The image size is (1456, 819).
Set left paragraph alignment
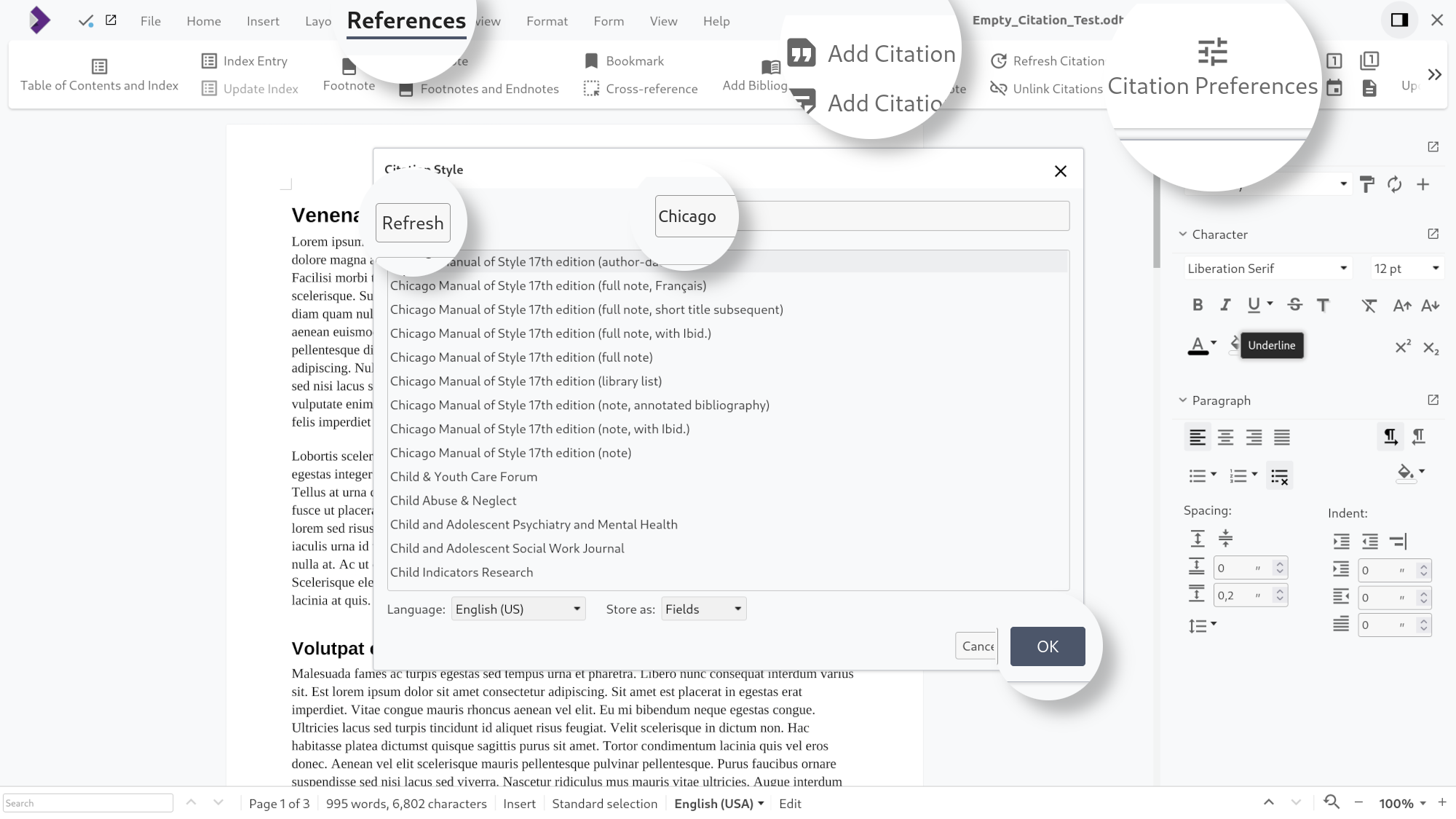click(1198, 438)
